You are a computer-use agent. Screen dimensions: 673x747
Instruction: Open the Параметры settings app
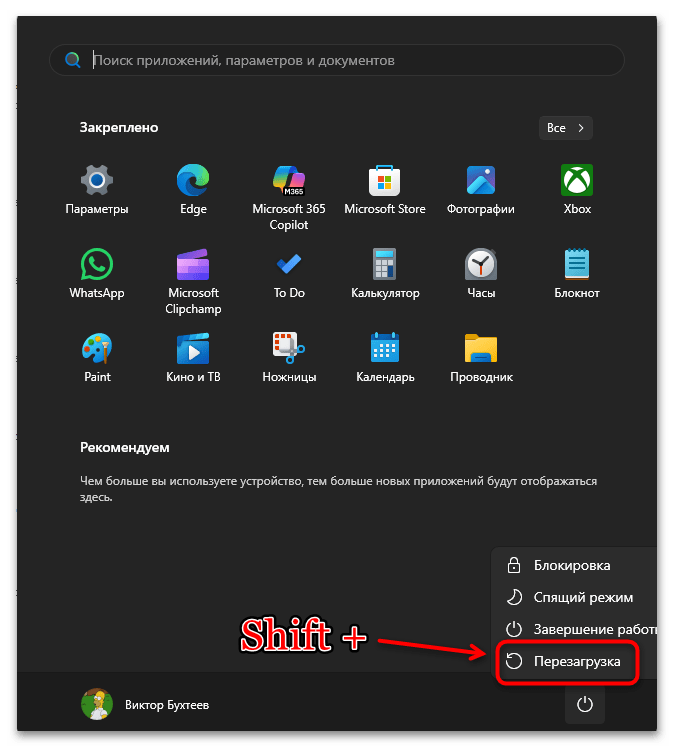pyautogui.click(x=97, y=190)
